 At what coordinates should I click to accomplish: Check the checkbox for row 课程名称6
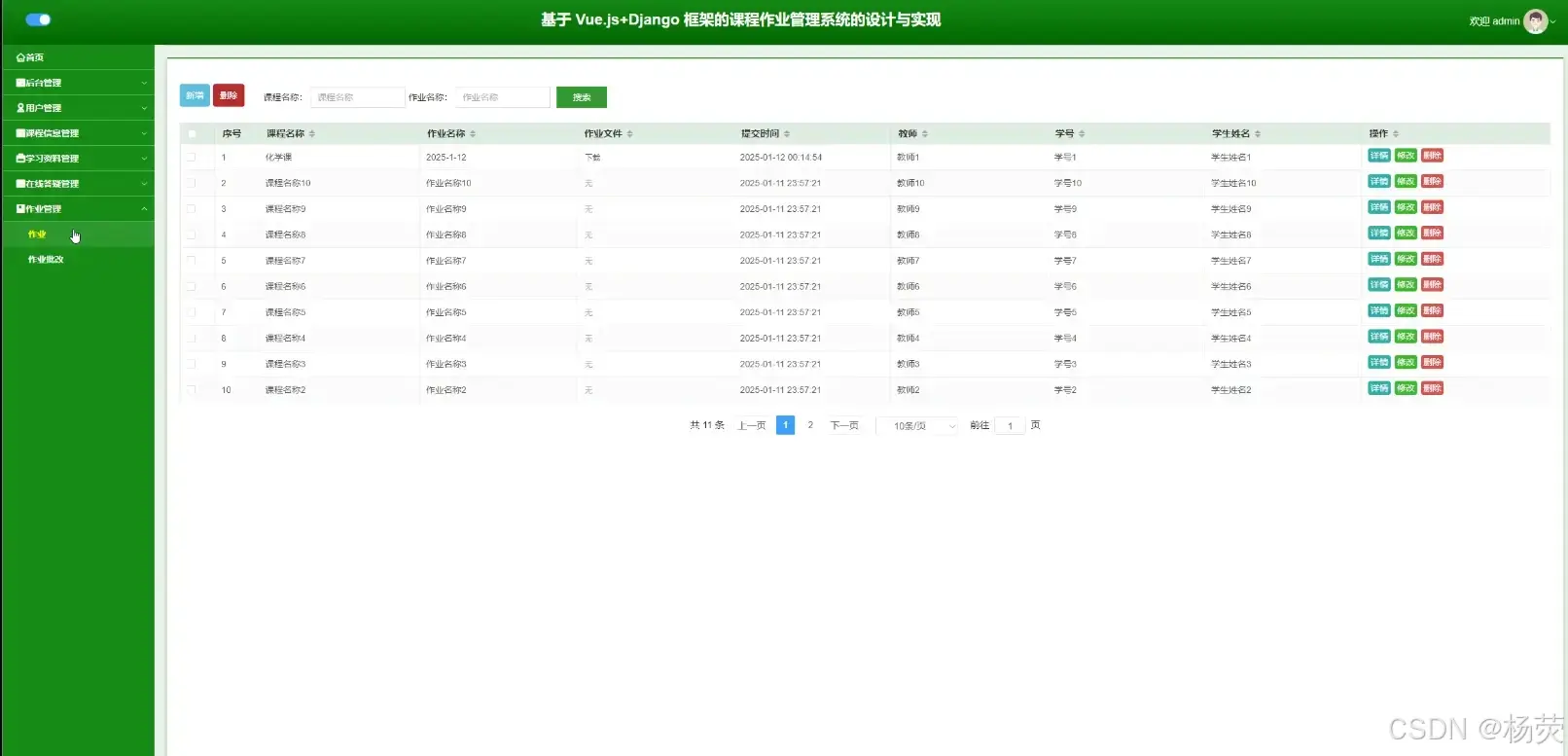pos(192,287)
